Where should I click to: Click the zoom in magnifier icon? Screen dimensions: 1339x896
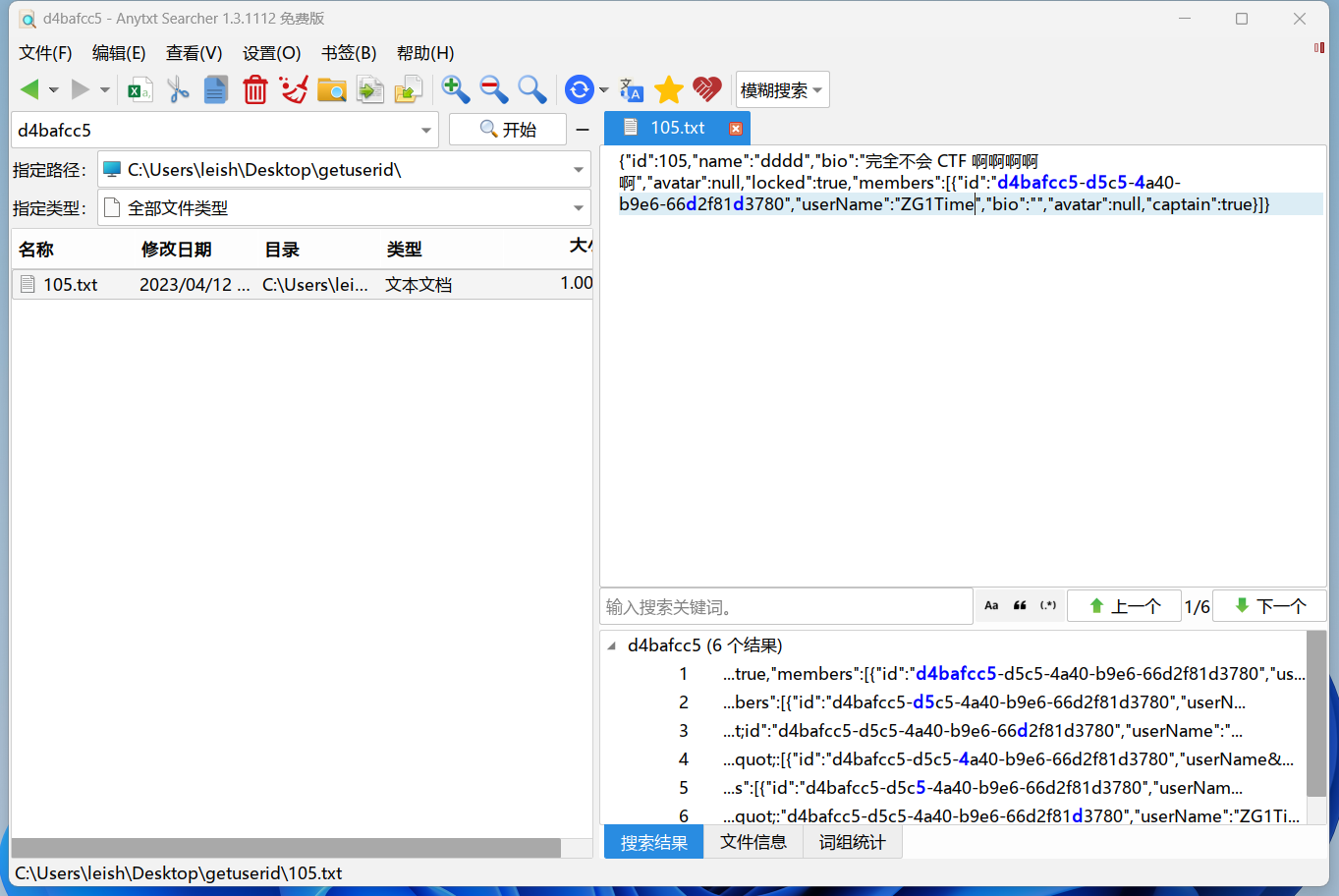pos(455,90)
